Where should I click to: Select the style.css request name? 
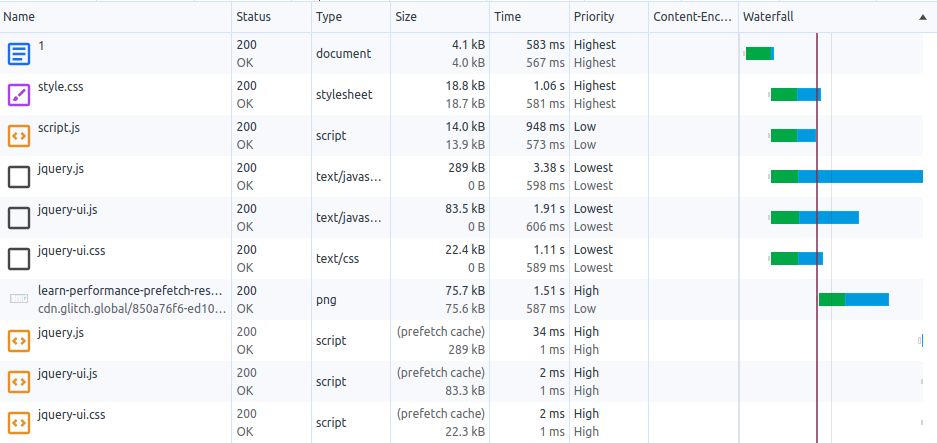60,87
